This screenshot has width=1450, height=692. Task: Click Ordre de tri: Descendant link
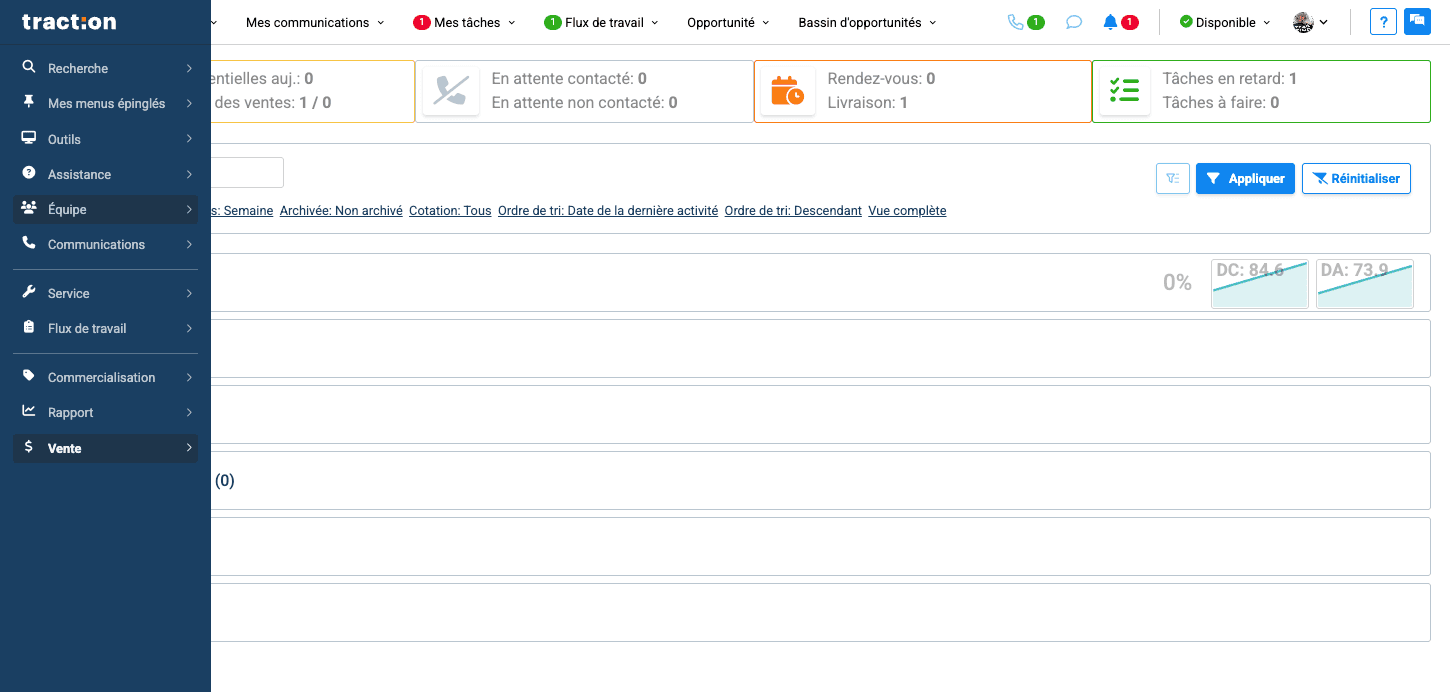point(793,211)
